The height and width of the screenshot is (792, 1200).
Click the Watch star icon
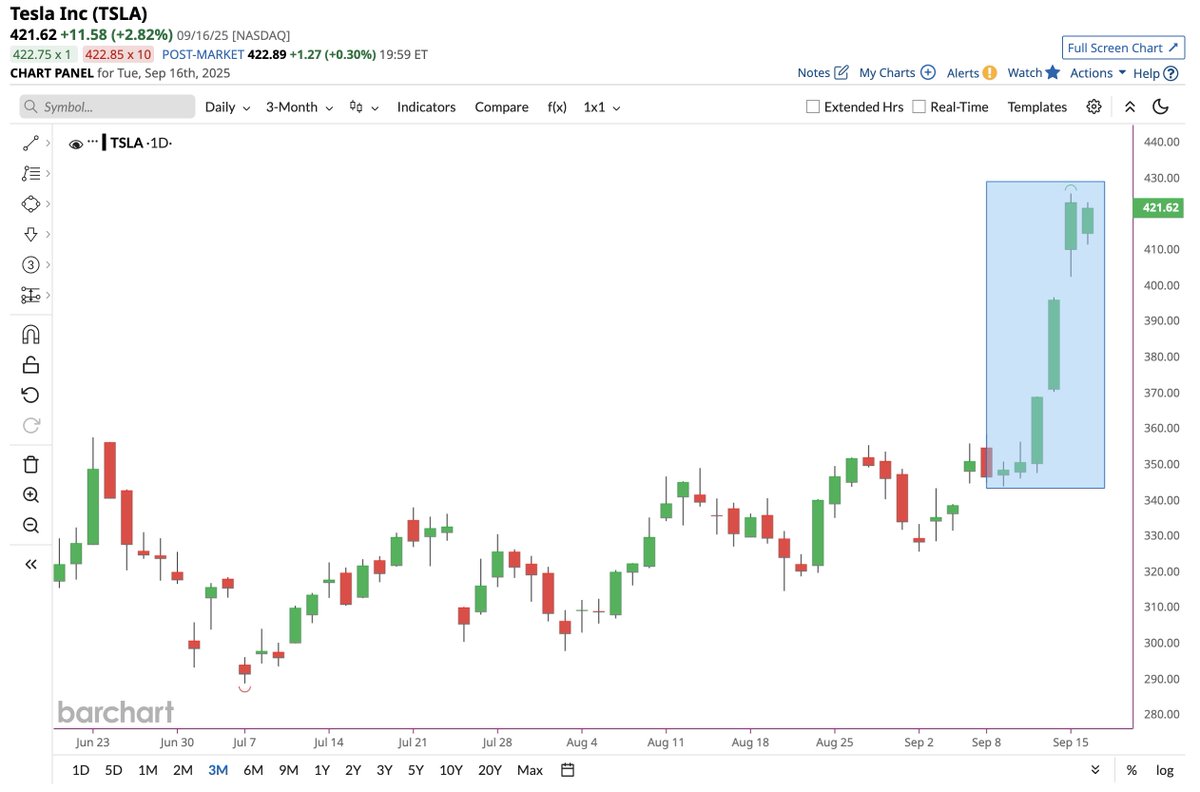(1052, 73)
